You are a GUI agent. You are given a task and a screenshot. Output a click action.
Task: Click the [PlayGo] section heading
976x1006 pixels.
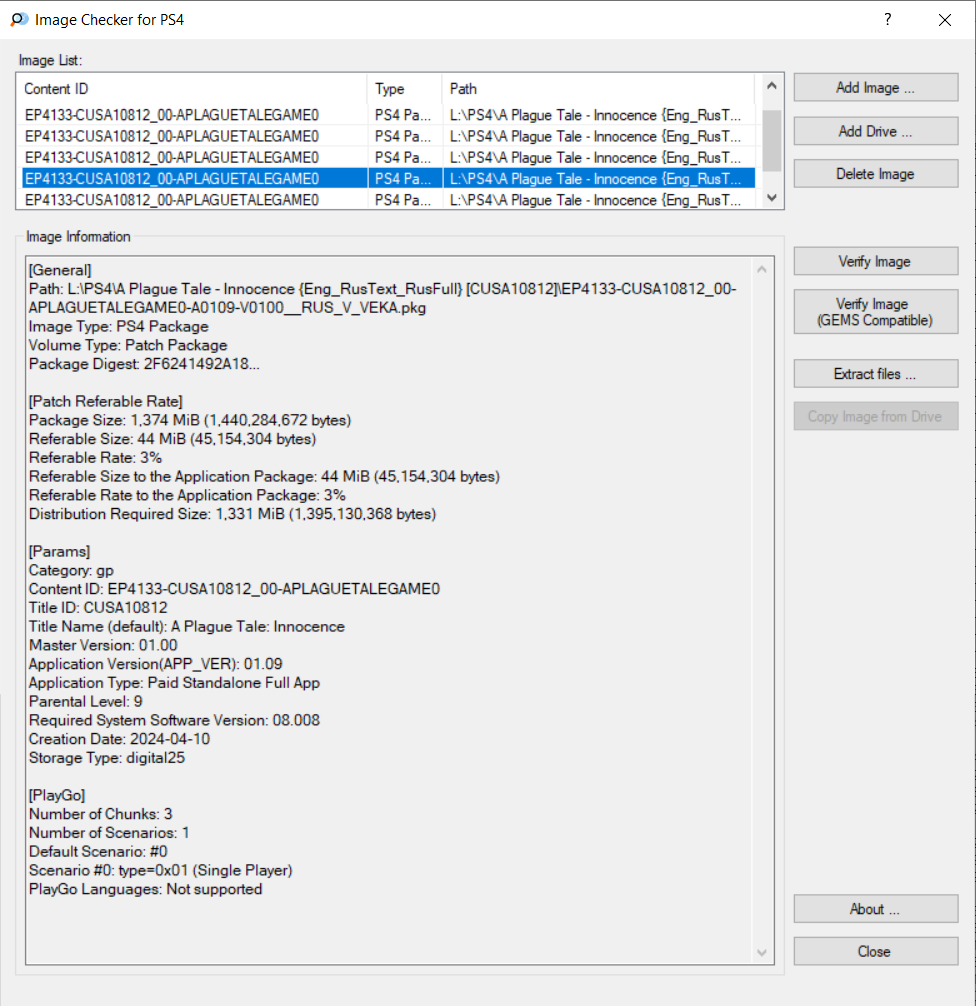click(57, 795)
